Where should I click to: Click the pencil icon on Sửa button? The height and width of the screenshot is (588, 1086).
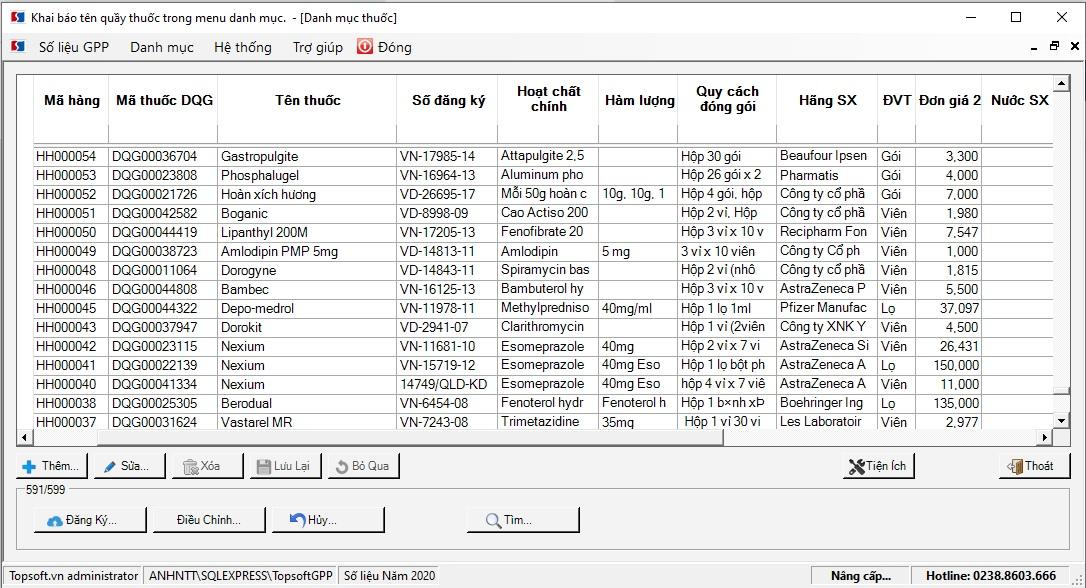click(109, 467)
